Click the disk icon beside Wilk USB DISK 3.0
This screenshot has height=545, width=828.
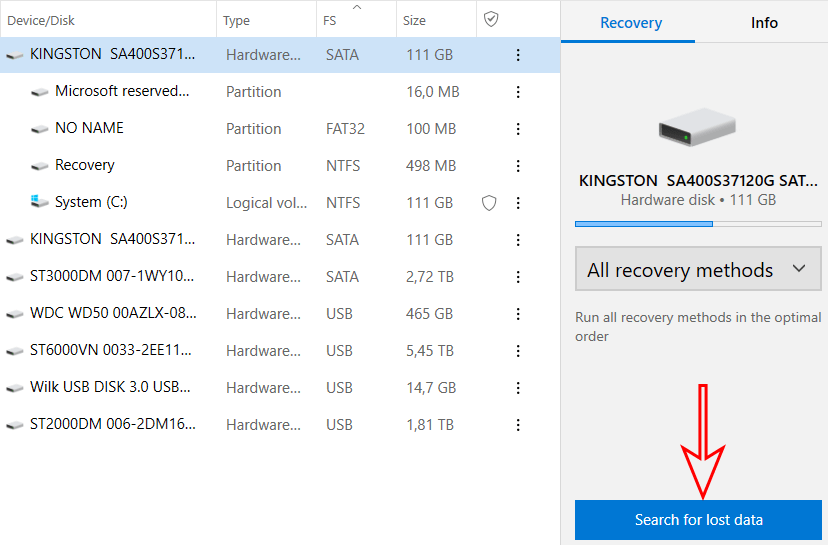14,388
